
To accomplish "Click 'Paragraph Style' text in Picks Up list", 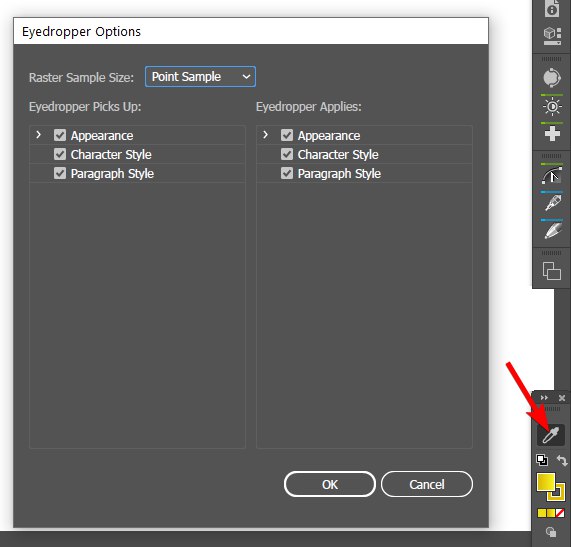I will click(113, 173).
